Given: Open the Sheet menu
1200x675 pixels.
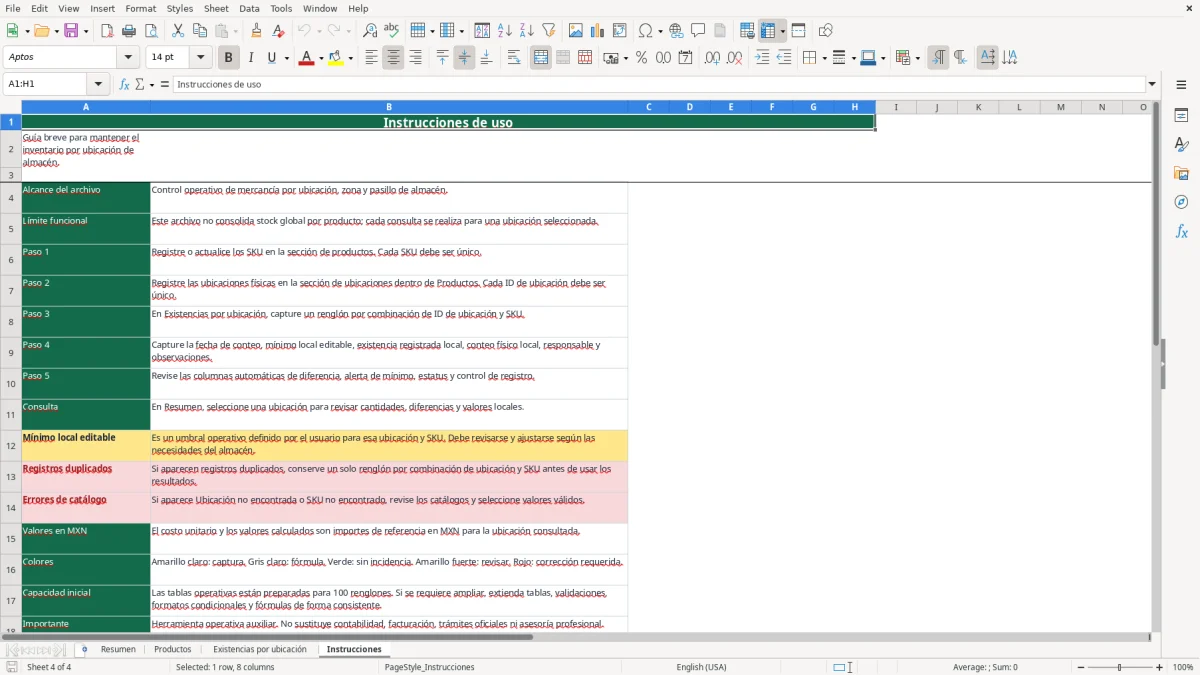Looking at the screenshot, I should [216, 8].
